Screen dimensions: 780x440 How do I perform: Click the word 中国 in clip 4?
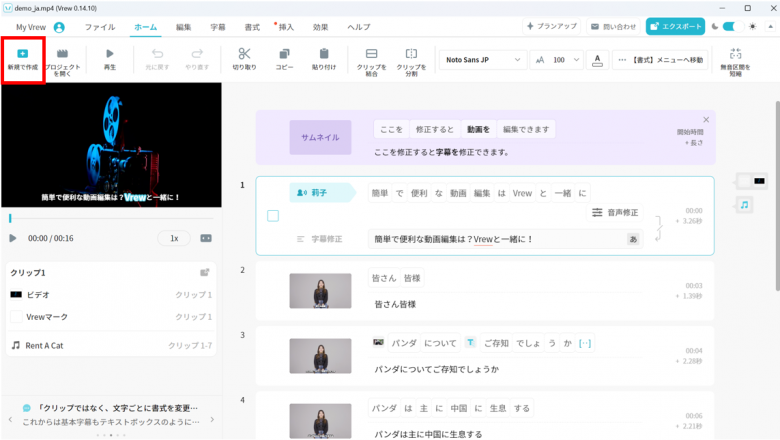pos(459,408)
